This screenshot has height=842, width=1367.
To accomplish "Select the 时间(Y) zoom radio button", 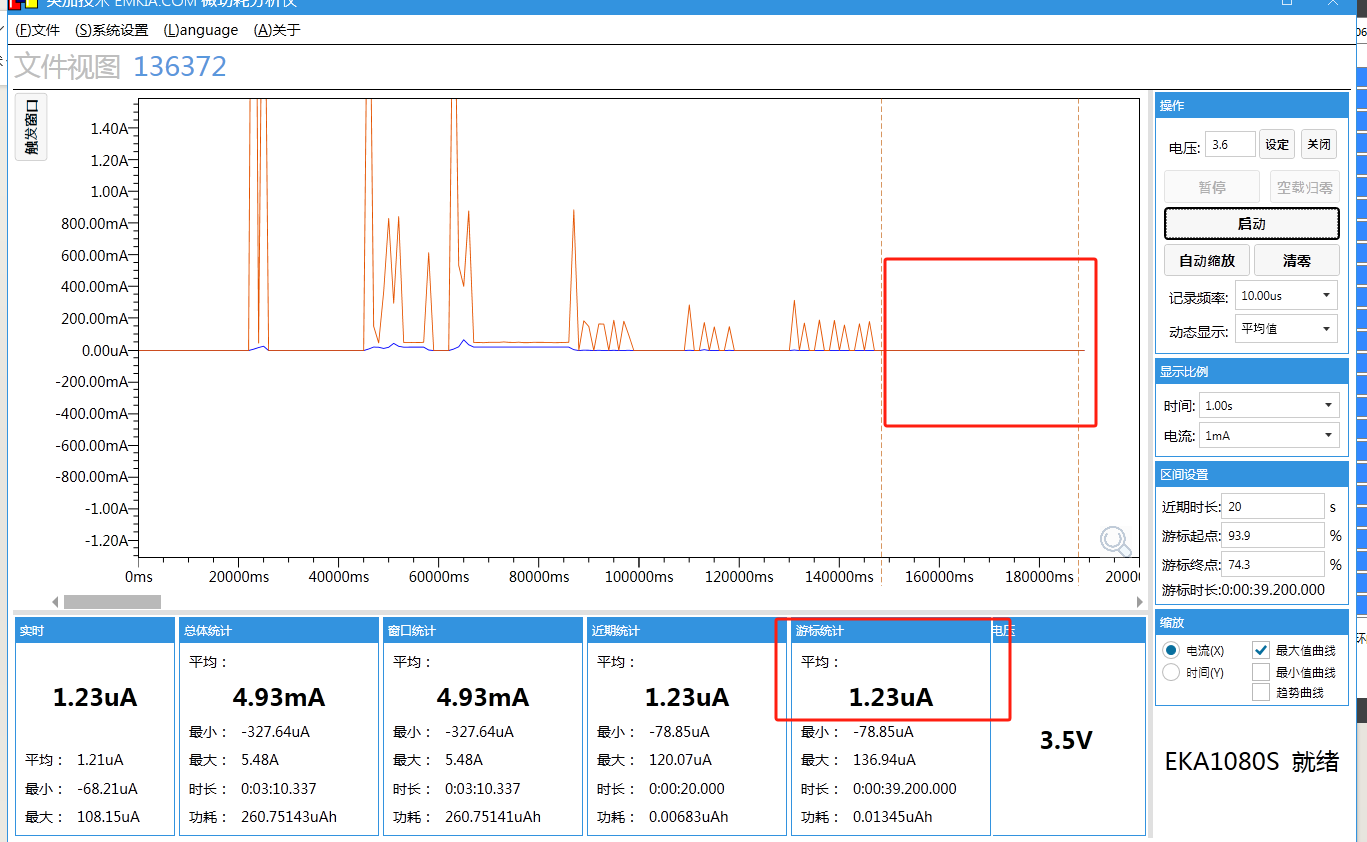I will point(1171,672).
